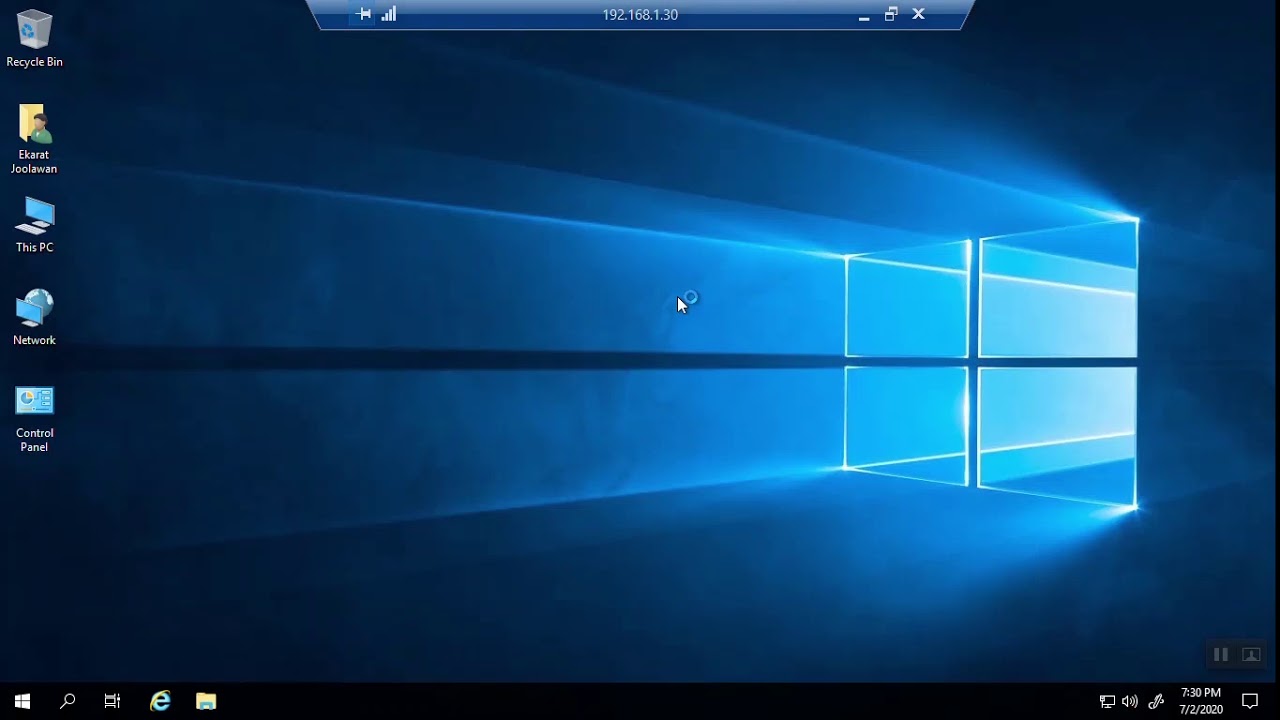Launch Internet Explorer from the taskbar
Screen dimensions: 1280x720
pos(160,702)
